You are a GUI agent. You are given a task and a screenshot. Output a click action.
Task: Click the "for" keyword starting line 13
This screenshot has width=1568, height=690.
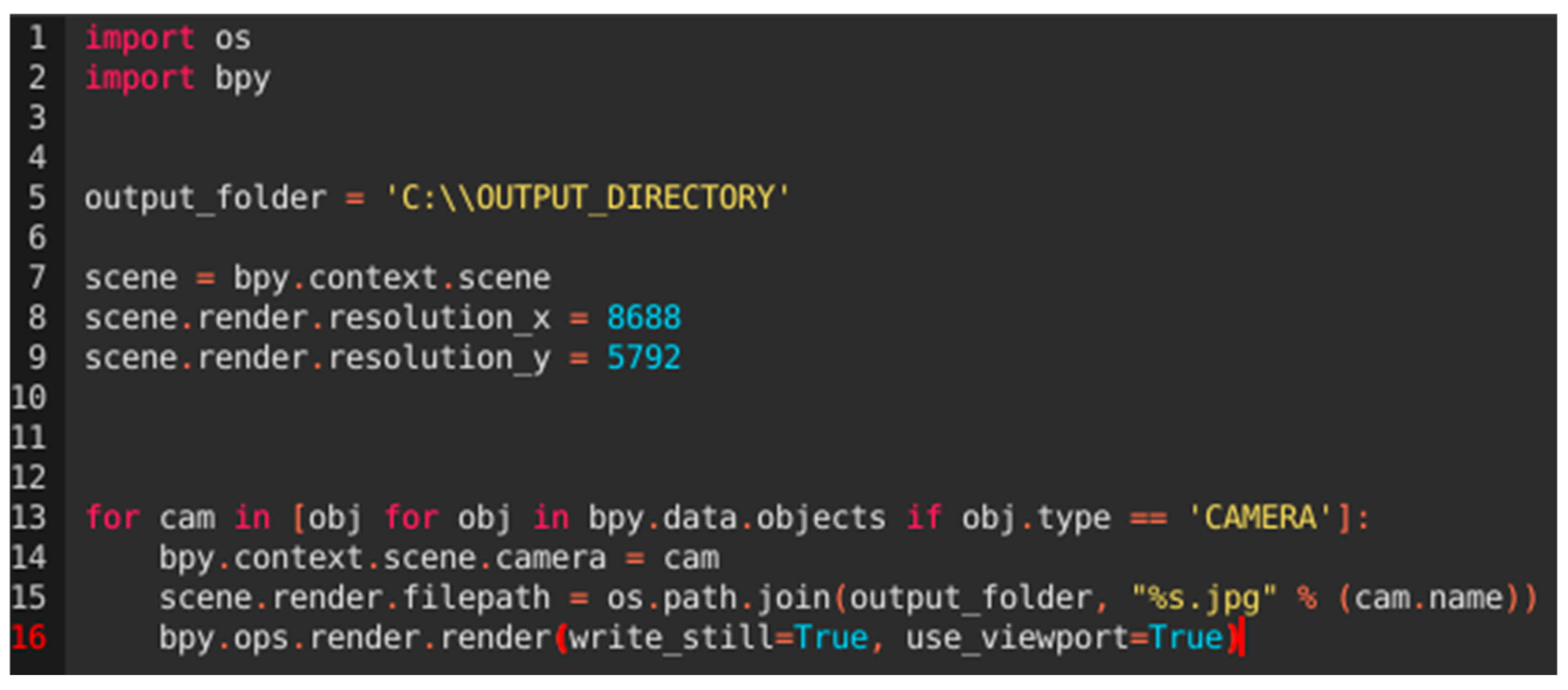(x=113, y=518)
